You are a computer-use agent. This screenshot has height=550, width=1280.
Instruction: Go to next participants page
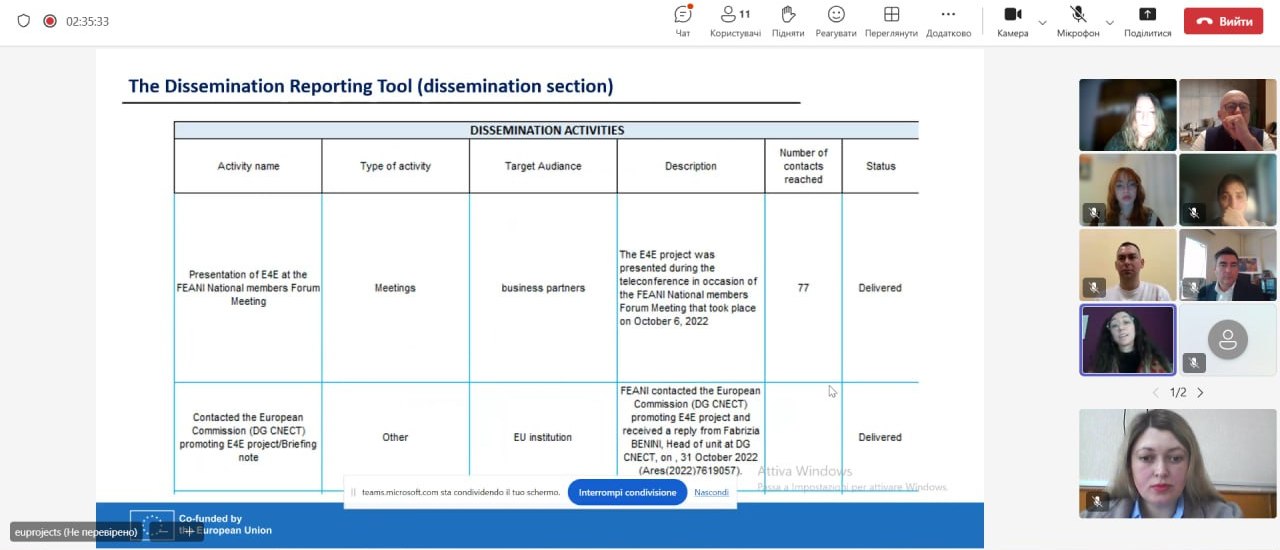click(1200, 392)
